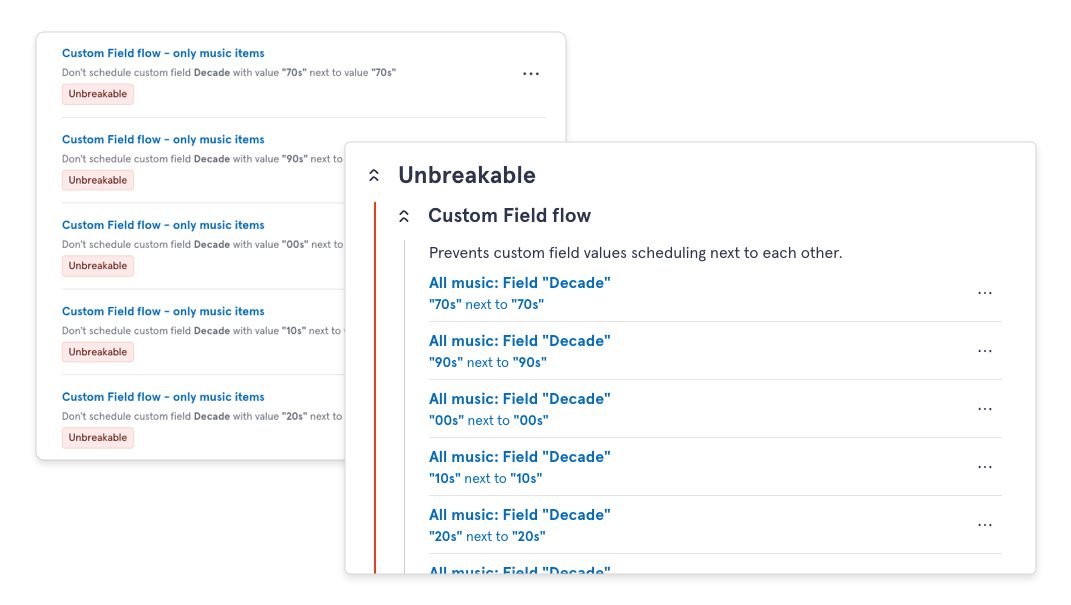
Task: Open left-panel Custom Field flow rule for "10s"
Action: (163, 311)
